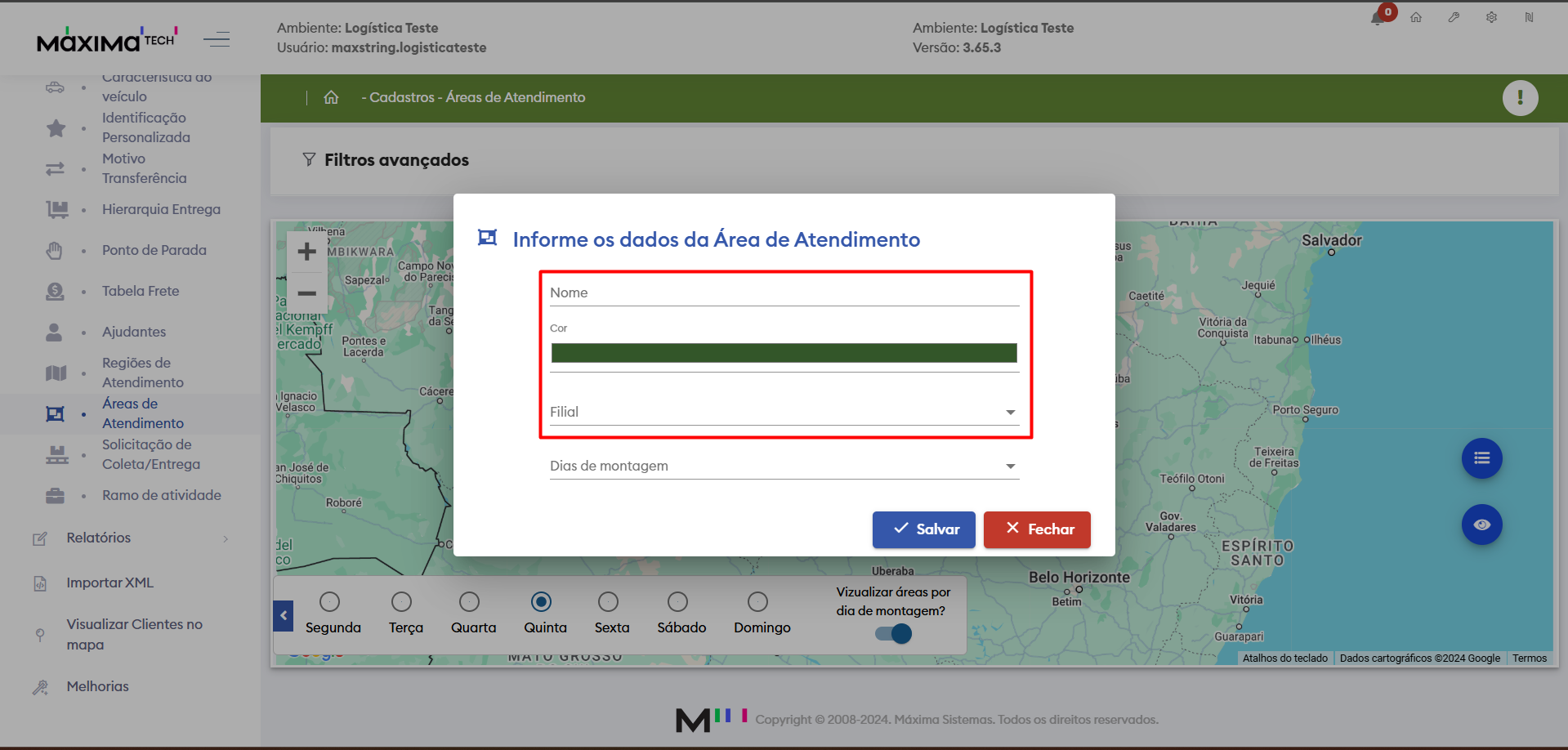Click the green Cor color bar
This screenshot has height=750, width=1568.
pos(784,353)
